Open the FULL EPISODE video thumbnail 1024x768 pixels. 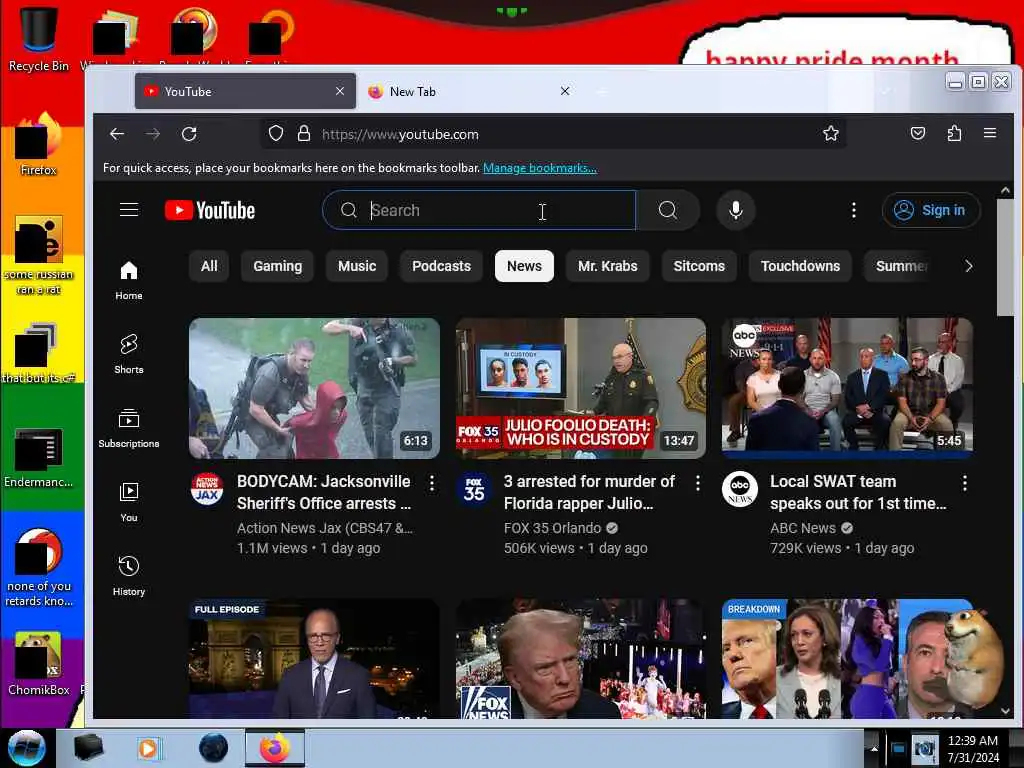click(314, 658)
